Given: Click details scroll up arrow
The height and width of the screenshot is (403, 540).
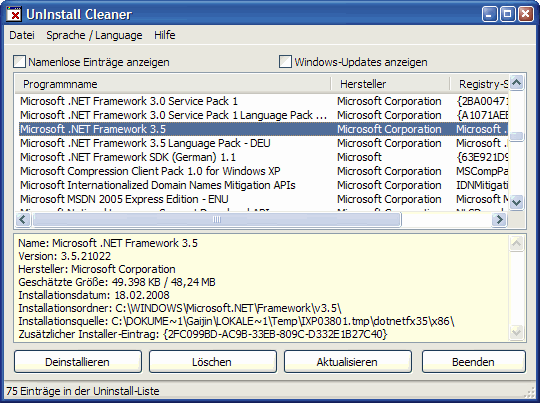Looking at the screenshot, I should pyautogui.click(x=517, y=244).
